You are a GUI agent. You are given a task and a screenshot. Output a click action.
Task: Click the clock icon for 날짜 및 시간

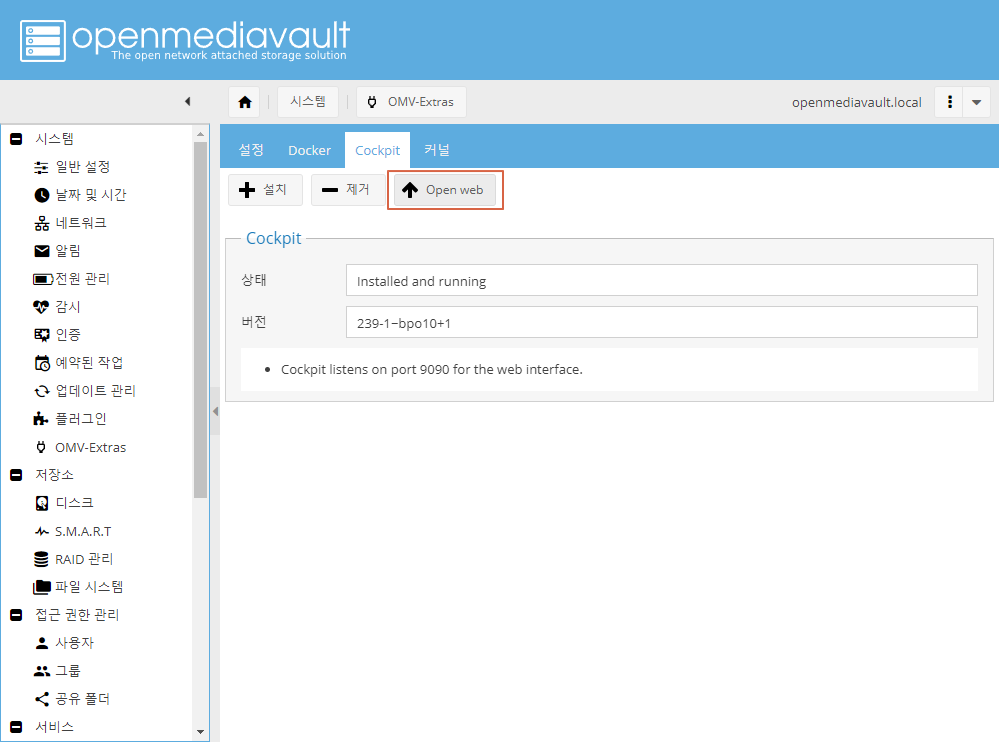pyautogui.click(x=41, y=196)
